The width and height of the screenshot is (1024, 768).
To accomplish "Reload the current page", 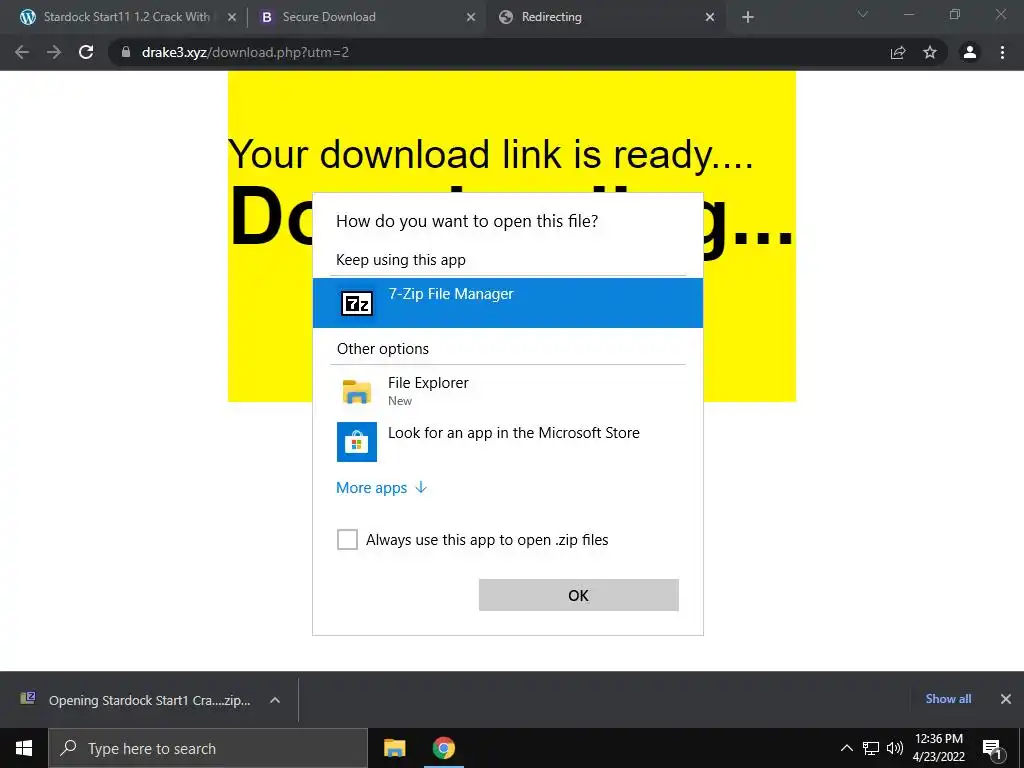I will (x=86, y=52).
